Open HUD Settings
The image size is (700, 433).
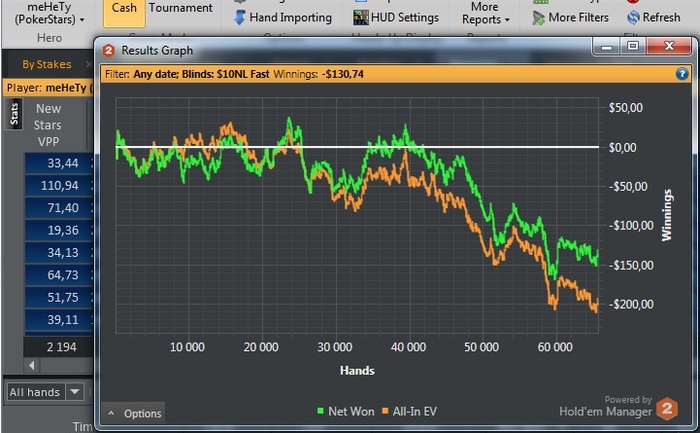(396, 17)
